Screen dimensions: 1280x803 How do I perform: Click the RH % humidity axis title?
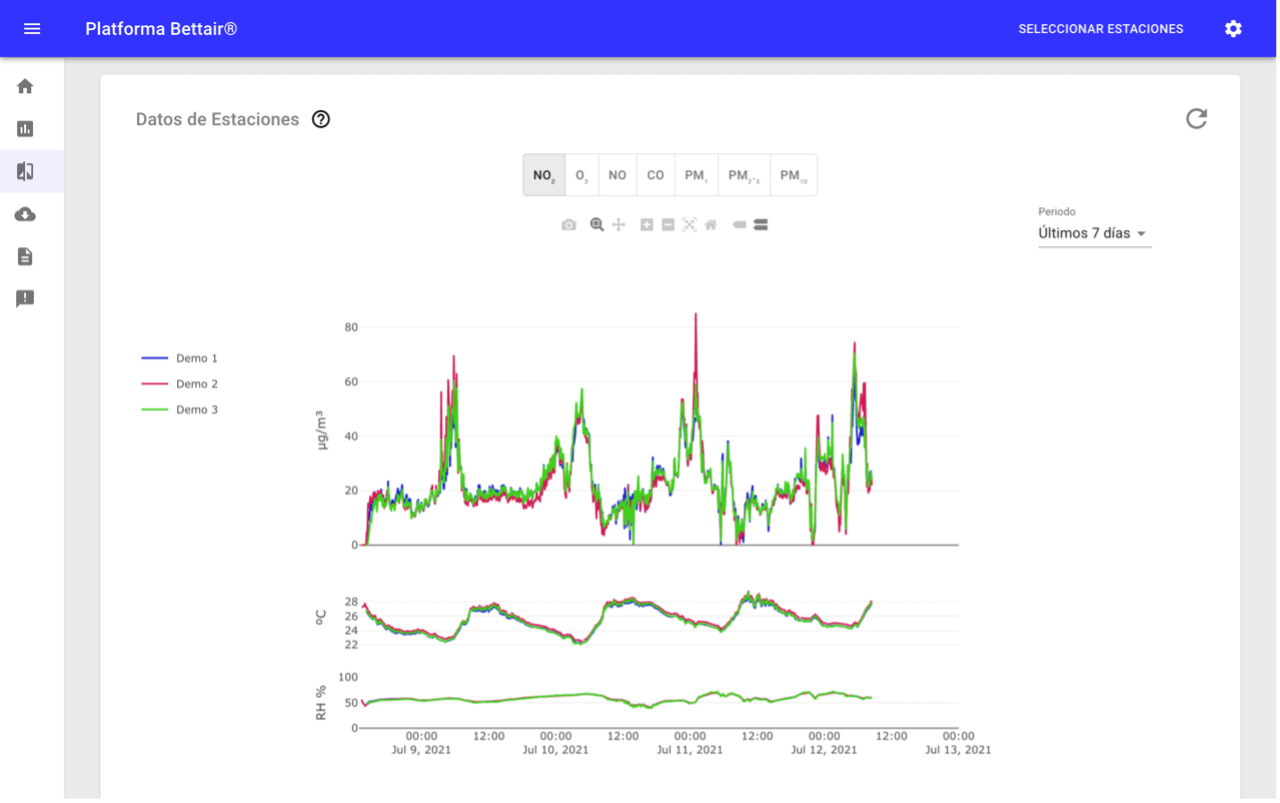(x=321, y=703)
